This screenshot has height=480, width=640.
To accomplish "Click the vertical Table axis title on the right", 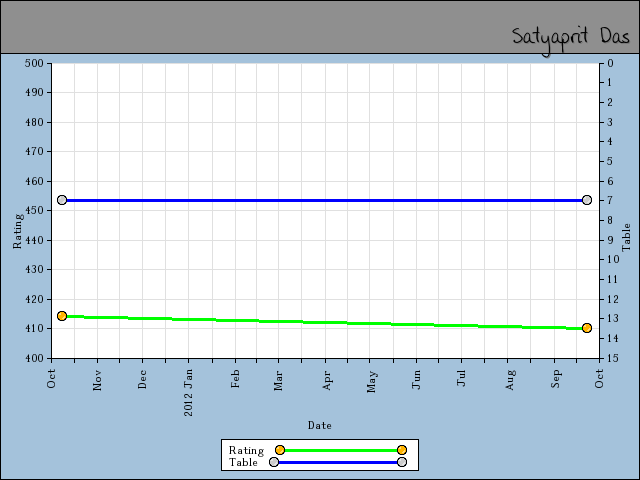I will click(627, 238).
